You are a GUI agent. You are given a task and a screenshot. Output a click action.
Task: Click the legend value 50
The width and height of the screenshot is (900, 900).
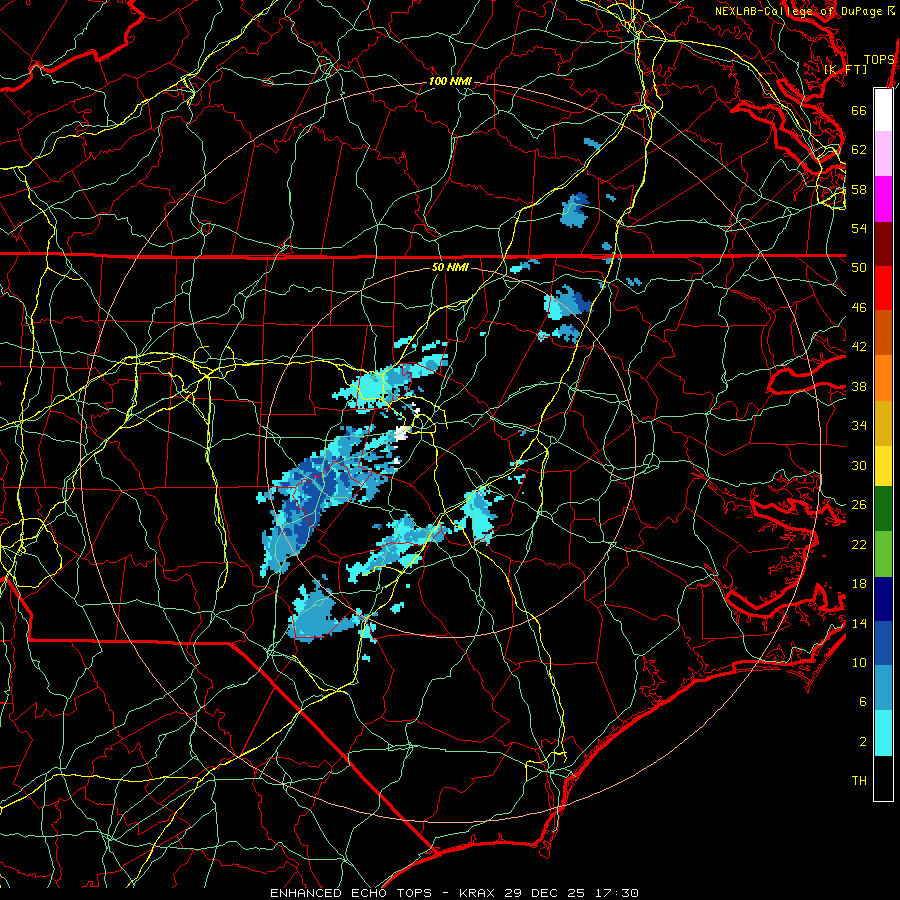click(859, 268)
